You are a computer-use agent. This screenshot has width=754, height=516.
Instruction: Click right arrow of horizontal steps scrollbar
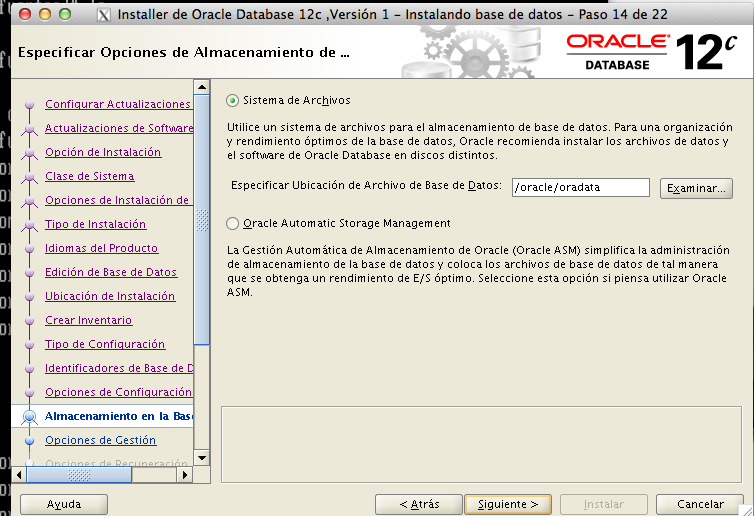tap(185, 475)
